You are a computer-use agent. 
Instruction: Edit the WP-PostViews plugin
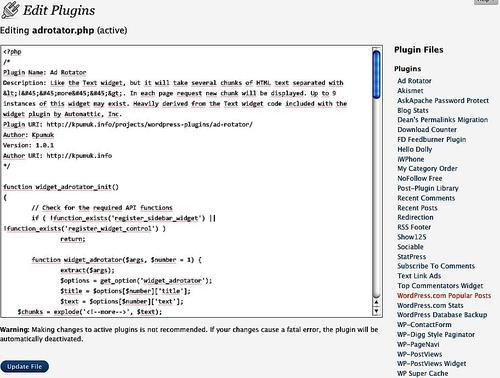420,354
